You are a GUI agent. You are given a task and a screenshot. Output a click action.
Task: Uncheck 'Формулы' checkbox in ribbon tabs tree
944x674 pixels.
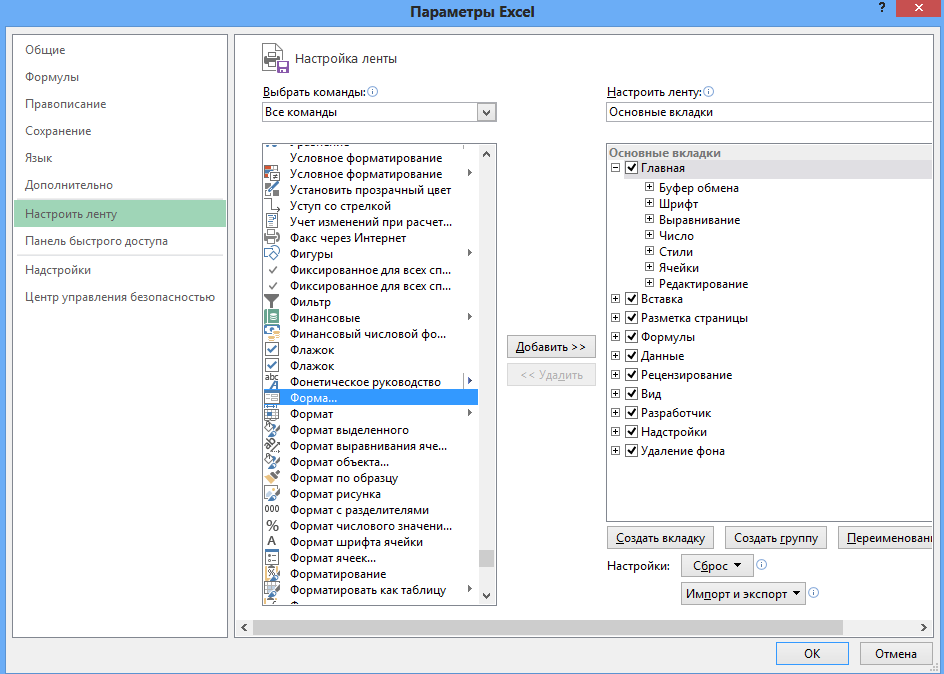click(x=632, y=337)
